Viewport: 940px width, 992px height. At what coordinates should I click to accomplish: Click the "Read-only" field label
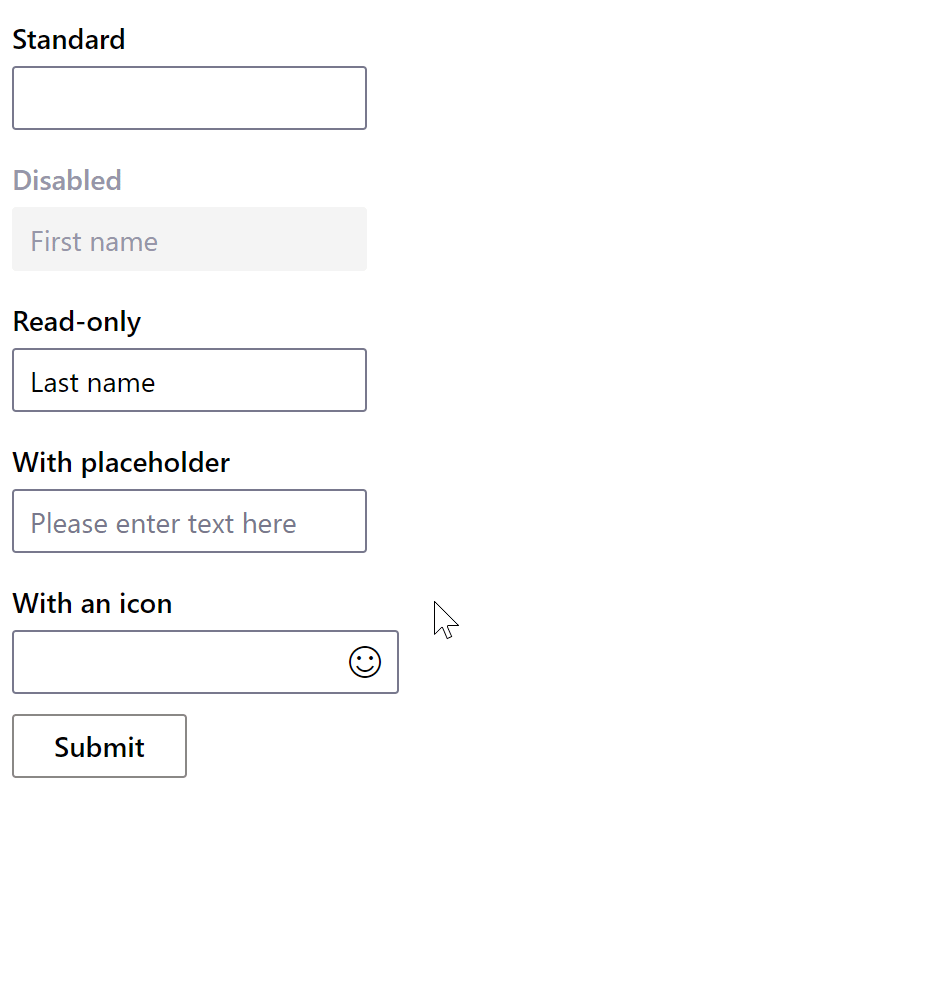click(77, 322)
